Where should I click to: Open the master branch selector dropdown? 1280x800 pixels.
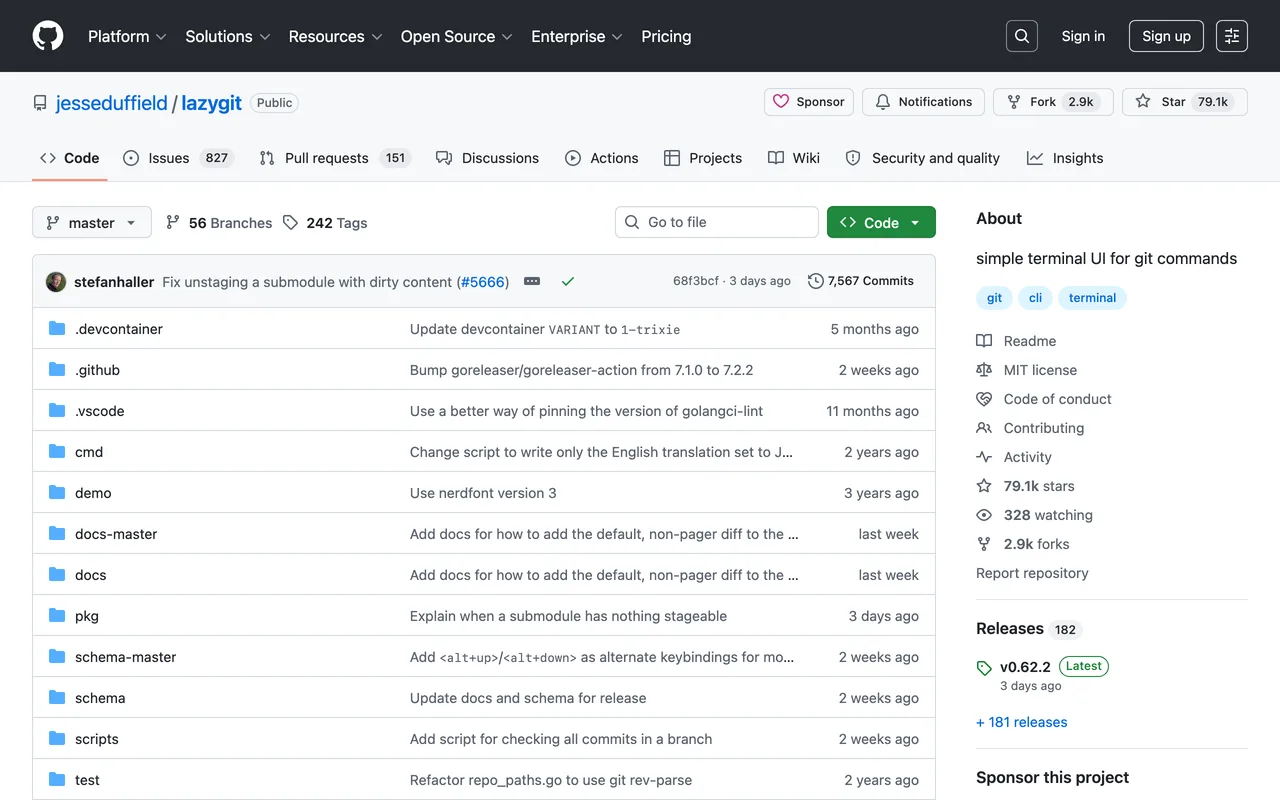coord(92,222)
